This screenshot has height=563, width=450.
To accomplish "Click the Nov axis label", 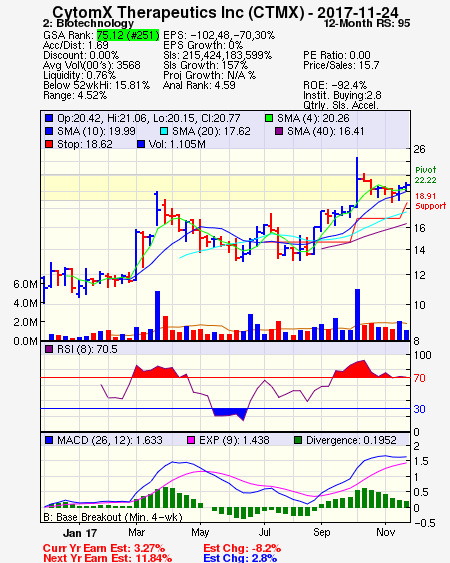I will (x=386, y=532).
